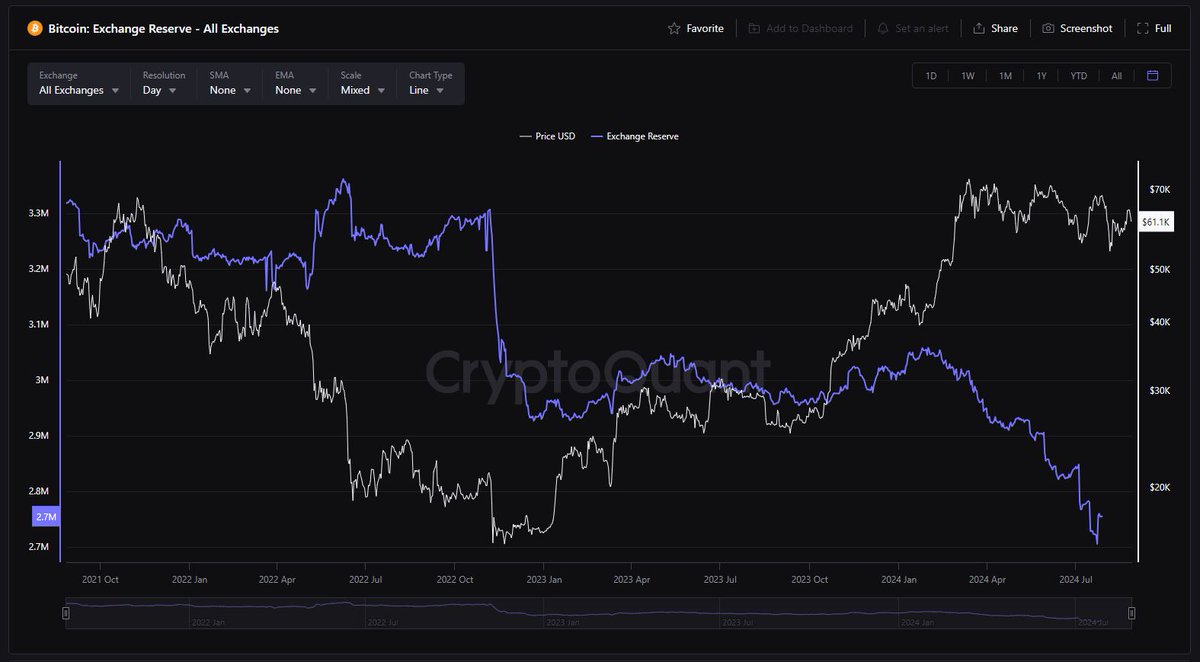Click the 3M left axis label

pos(42,380)
